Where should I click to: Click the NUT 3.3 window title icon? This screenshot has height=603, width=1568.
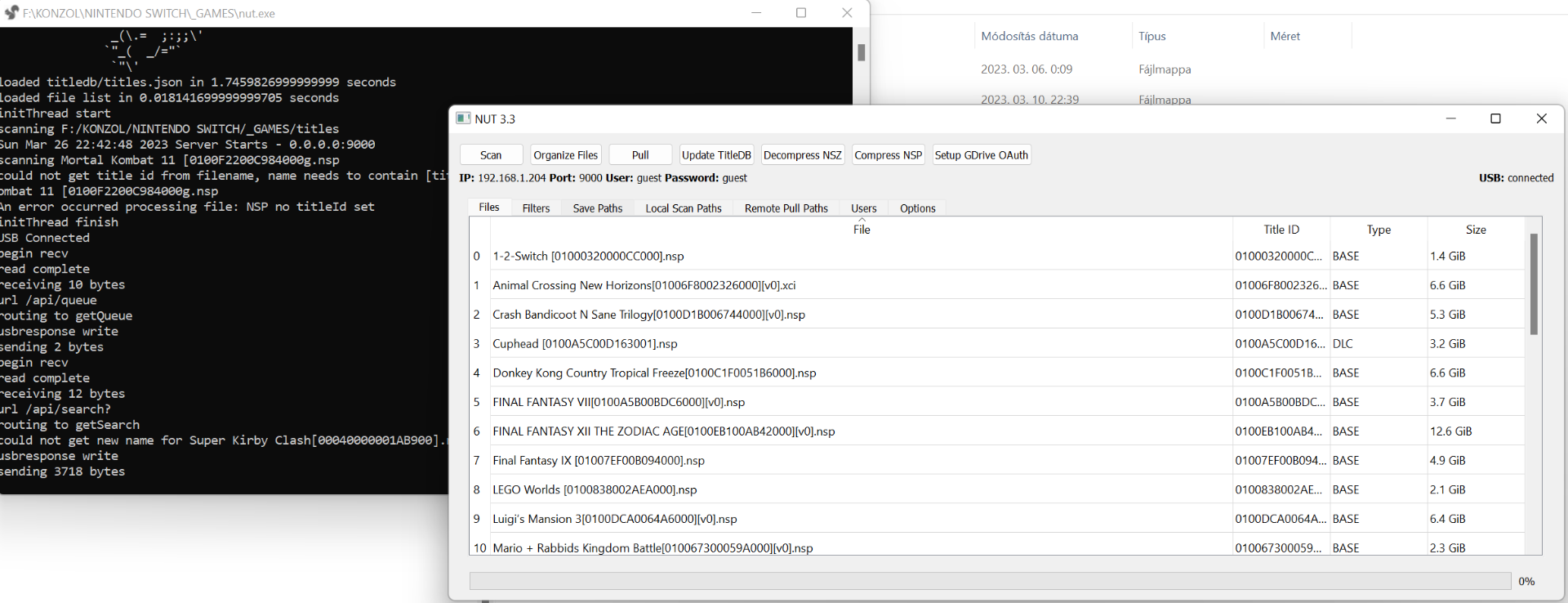click(463, 118)
